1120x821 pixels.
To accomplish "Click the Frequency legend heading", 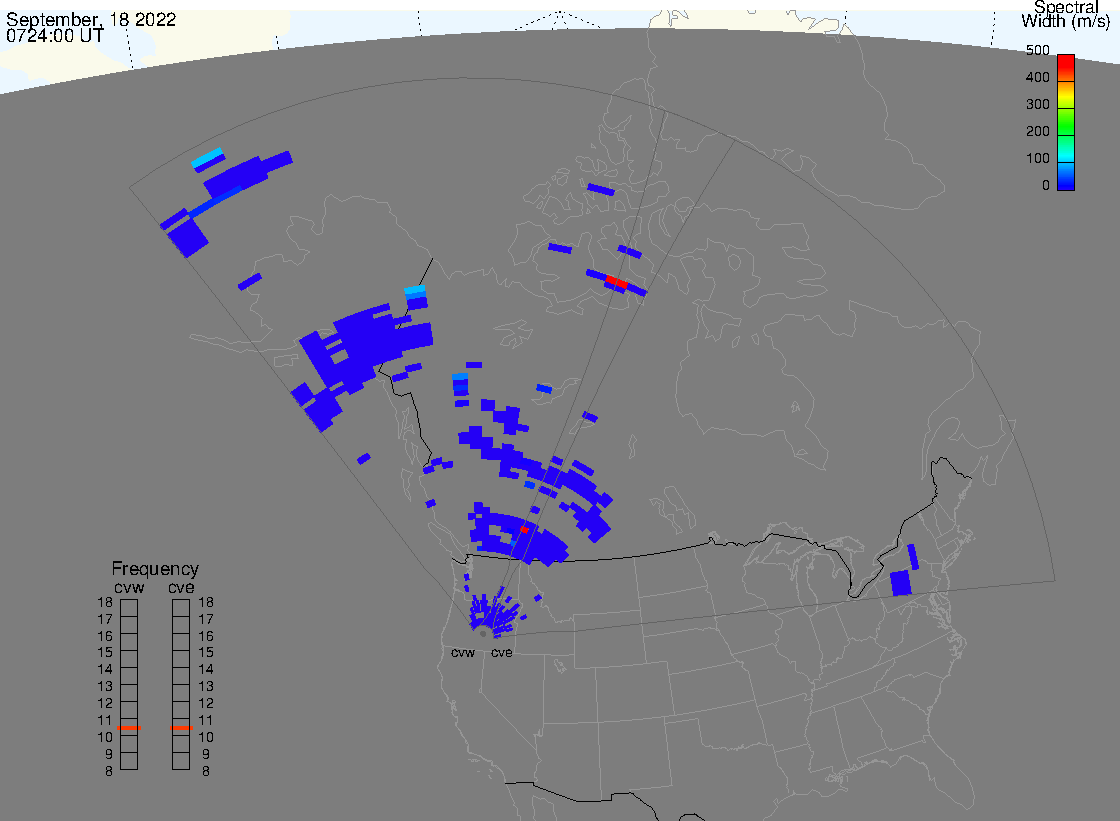I will (x=155, y=569).
